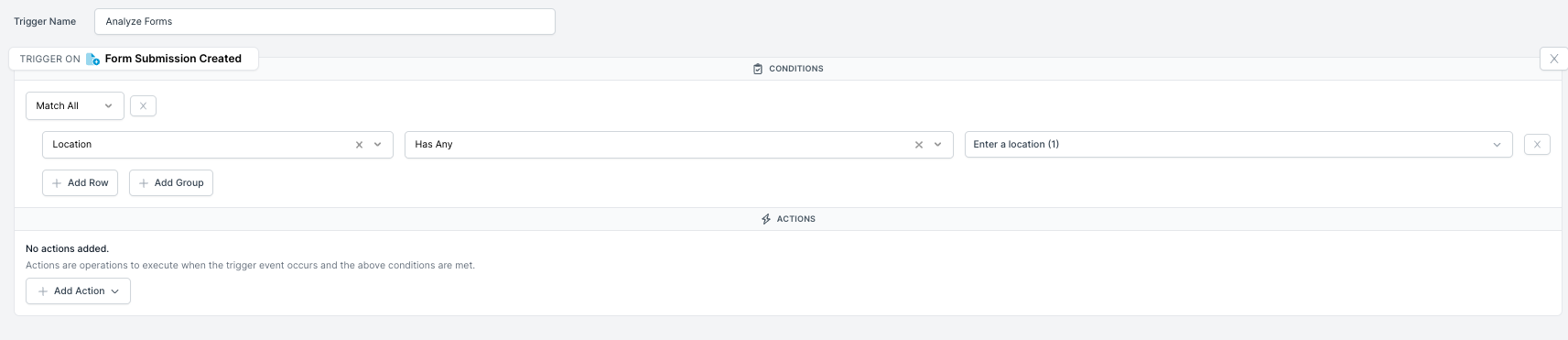Screen dimensions: 1568x340
Task: Clear the Location field selection
Action: tap(359, 145)
